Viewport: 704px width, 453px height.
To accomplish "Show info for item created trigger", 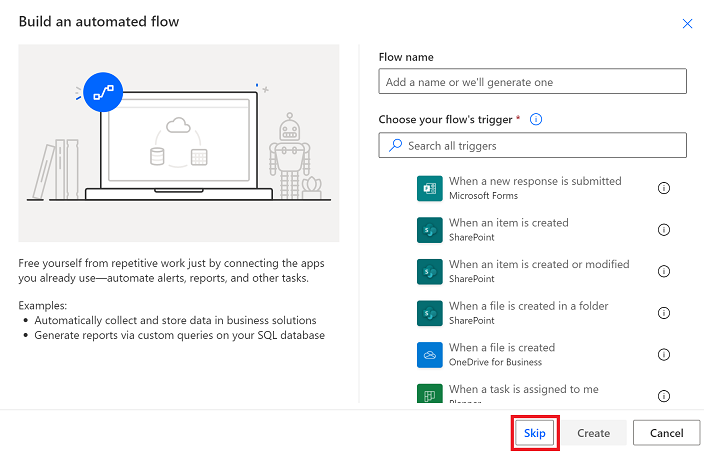I will tap(664, 230).
